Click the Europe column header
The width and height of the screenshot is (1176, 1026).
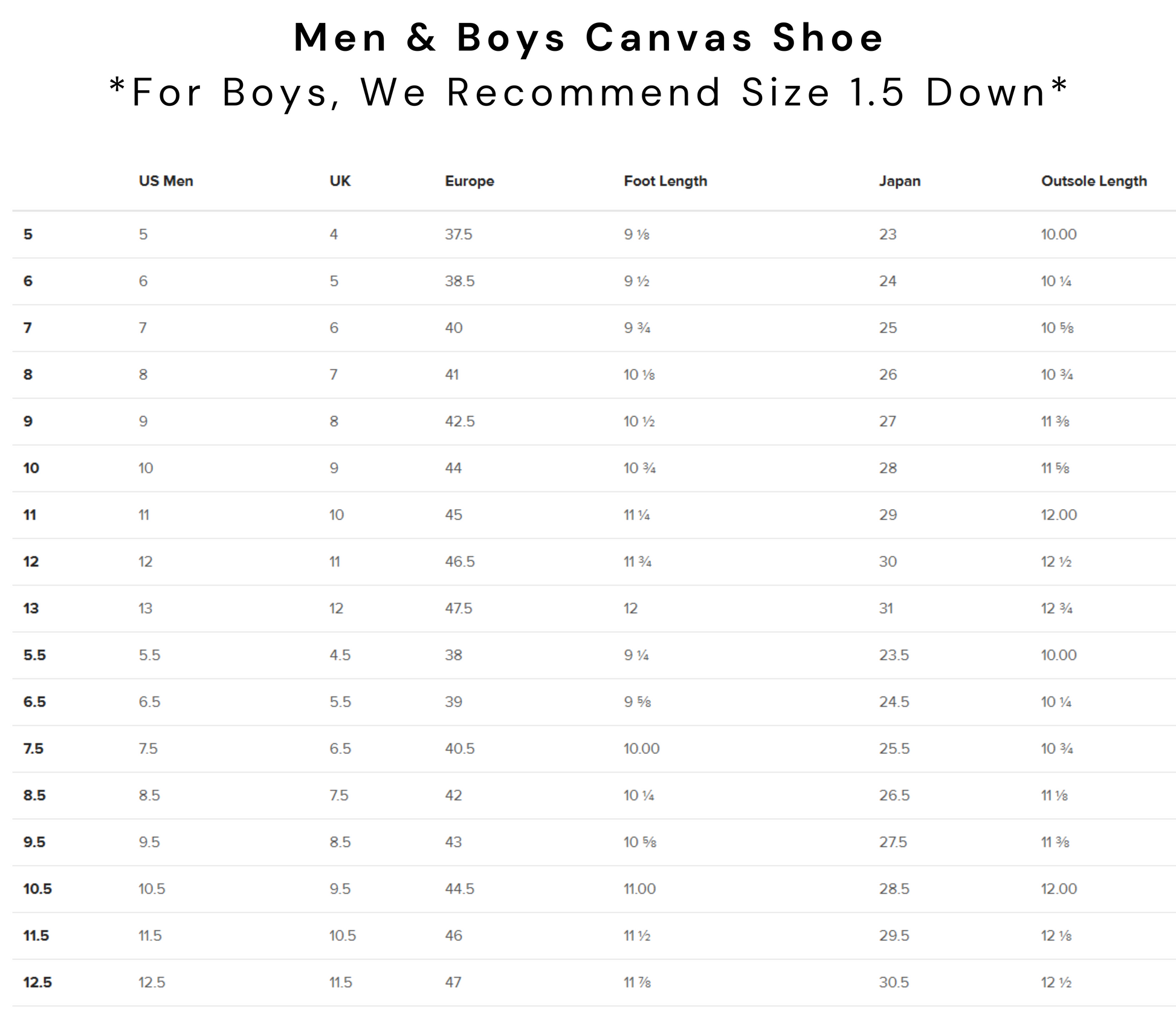tap(470, 181)
